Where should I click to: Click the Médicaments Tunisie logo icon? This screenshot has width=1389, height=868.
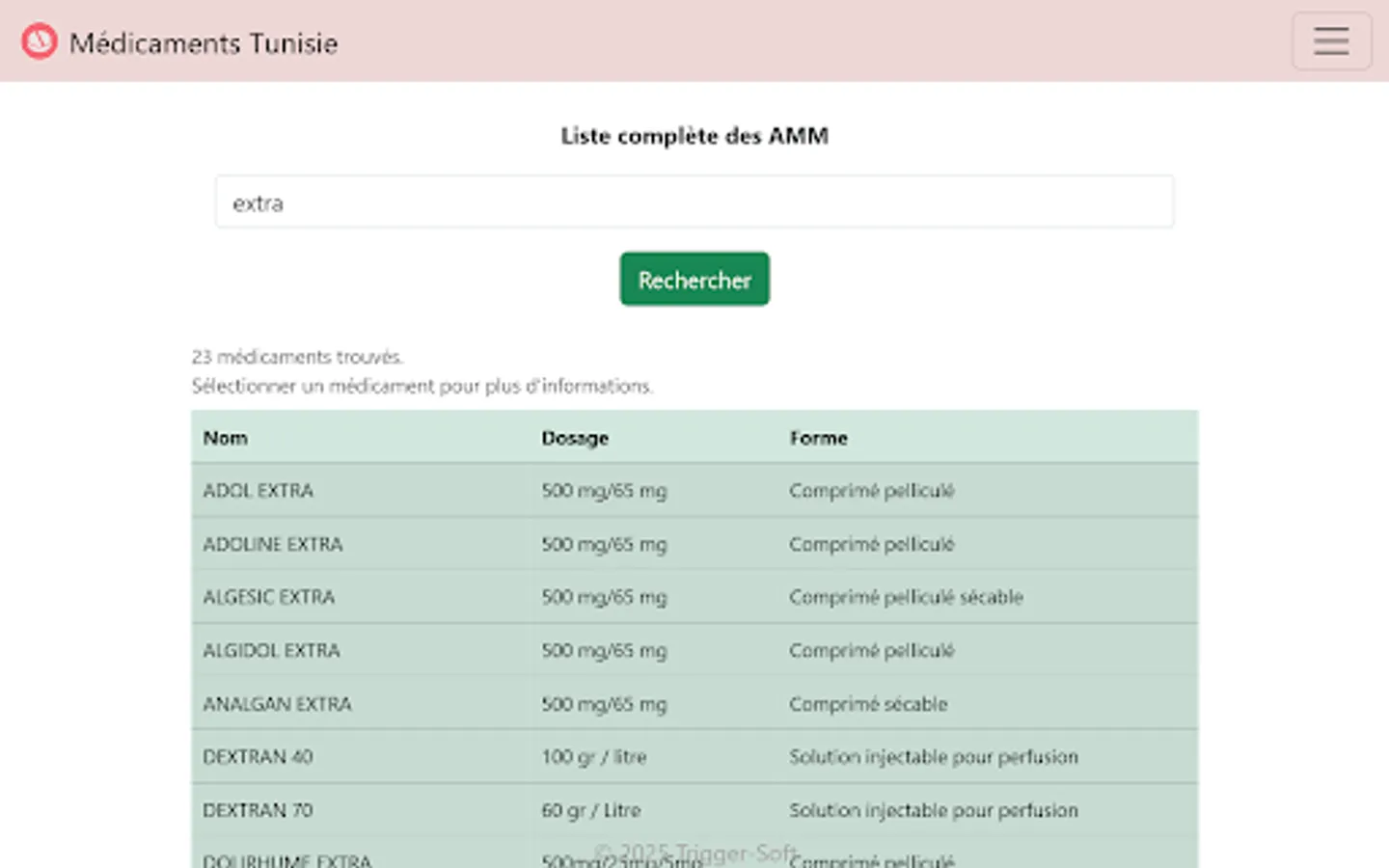pos(39,41)
